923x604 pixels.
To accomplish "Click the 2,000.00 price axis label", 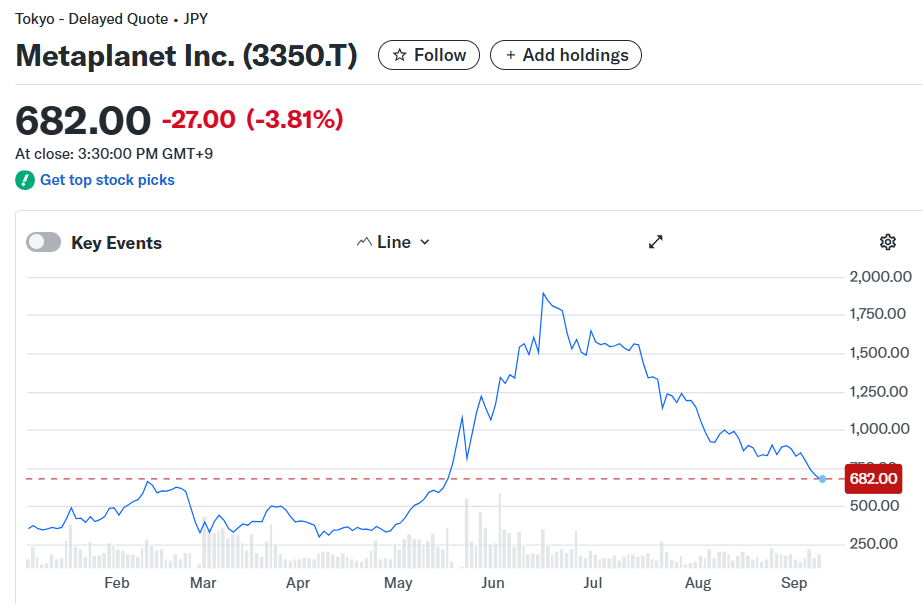I will [879, 277].
